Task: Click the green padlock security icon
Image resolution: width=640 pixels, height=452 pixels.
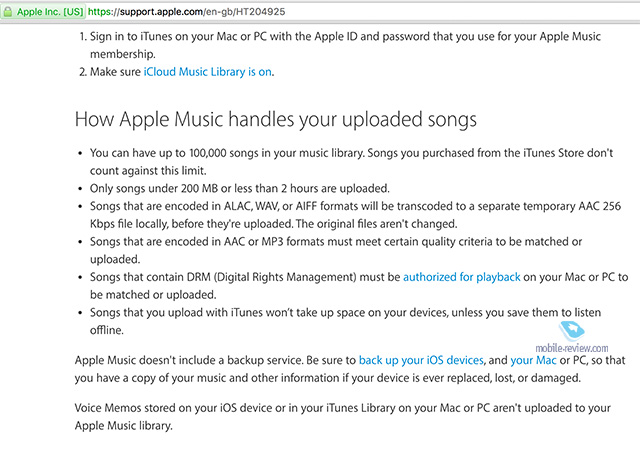Action: click(7, 12)
